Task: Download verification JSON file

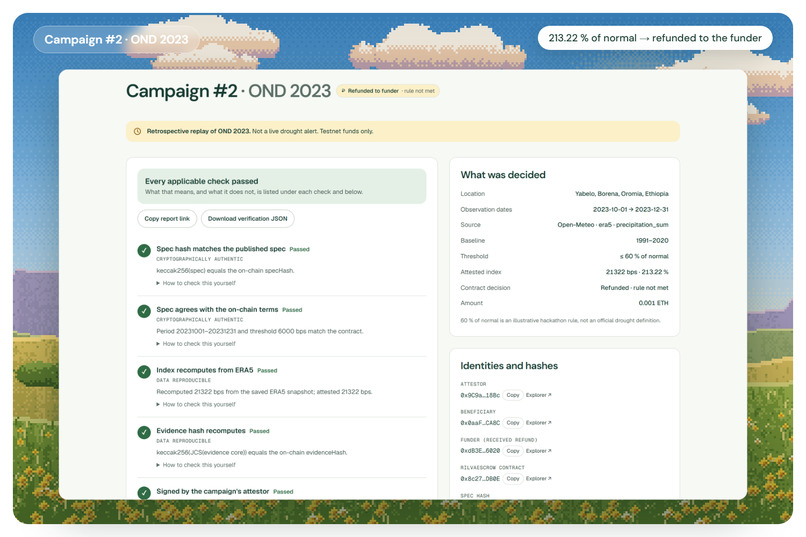Action: [x=247, y=218]
